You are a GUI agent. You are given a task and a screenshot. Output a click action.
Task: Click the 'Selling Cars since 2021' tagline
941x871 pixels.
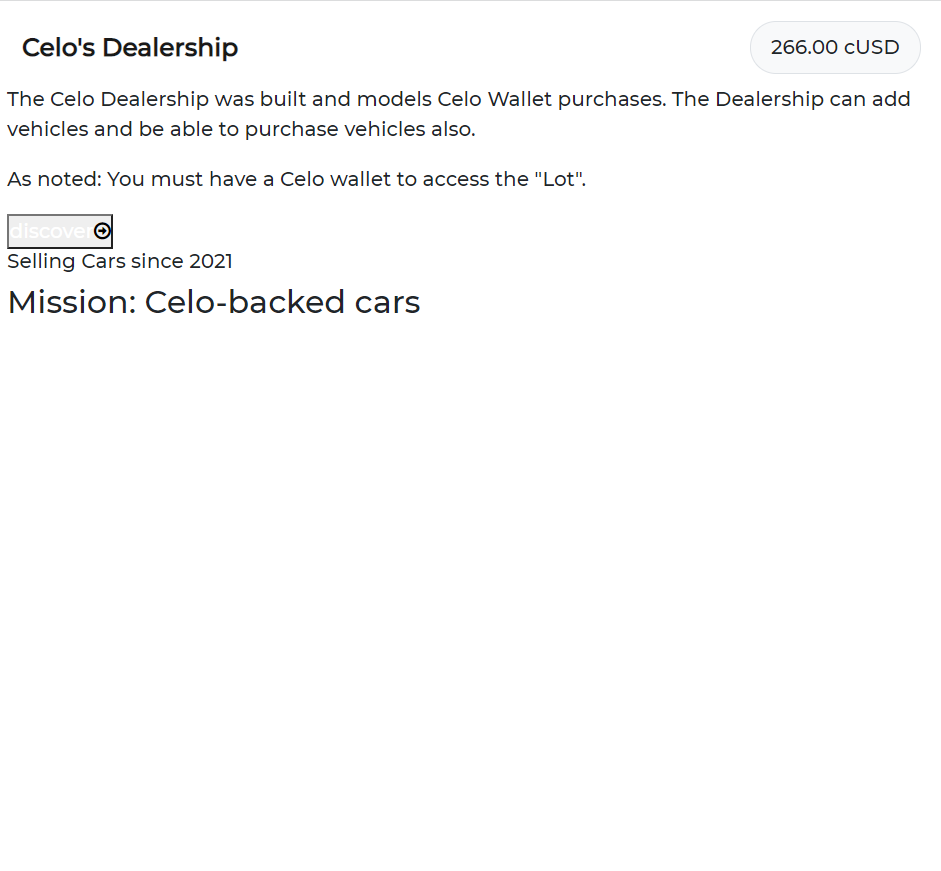[119, 261]
